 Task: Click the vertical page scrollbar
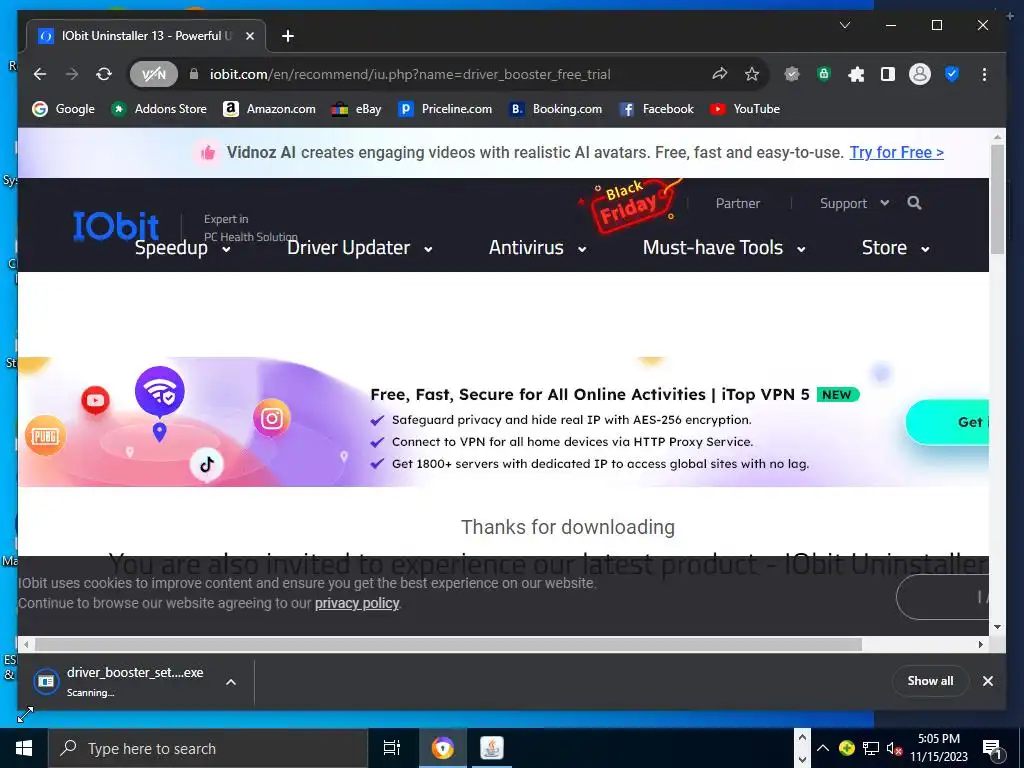click(997, 199)
